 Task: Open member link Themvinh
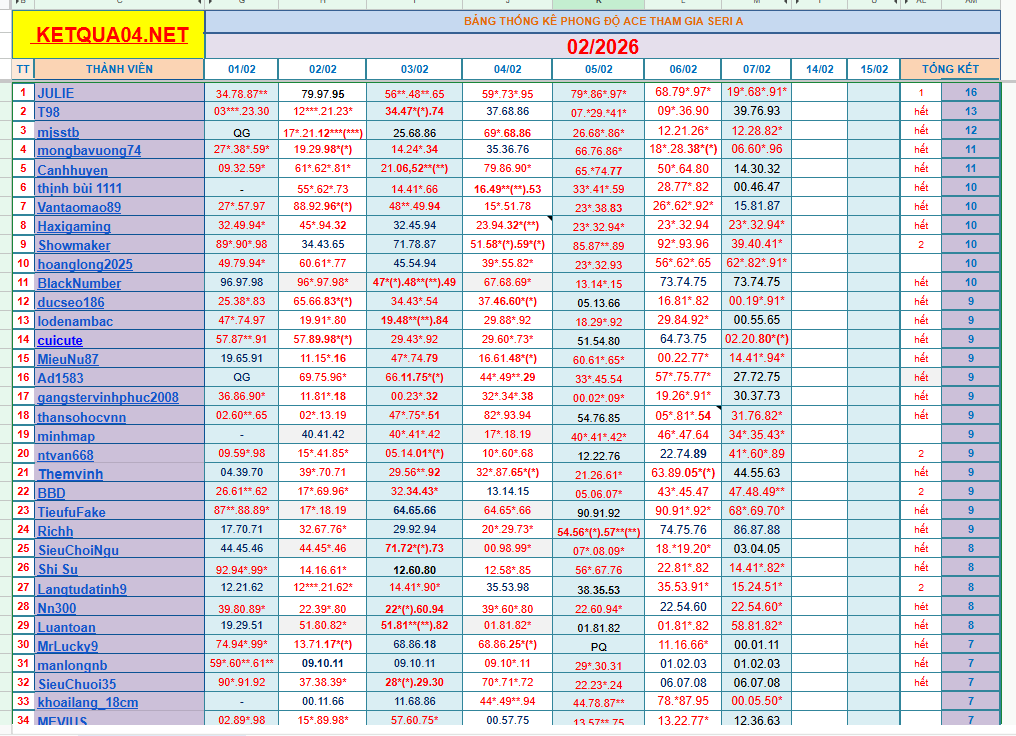71,474
